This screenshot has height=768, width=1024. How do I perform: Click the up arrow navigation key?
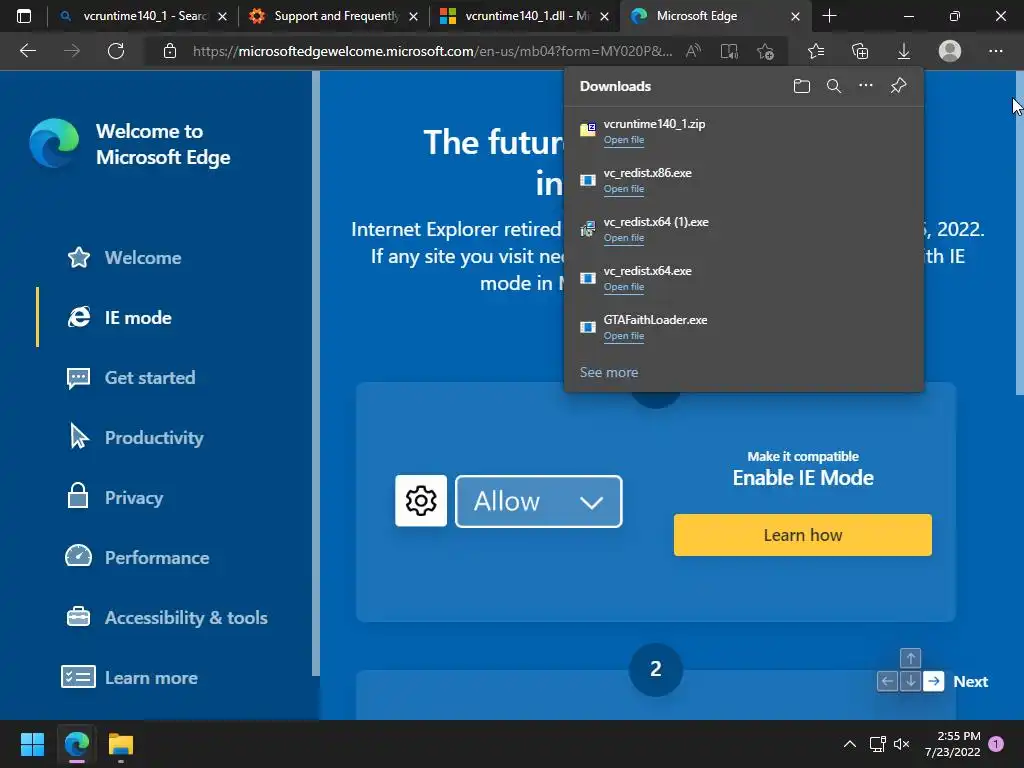point(910,658)
